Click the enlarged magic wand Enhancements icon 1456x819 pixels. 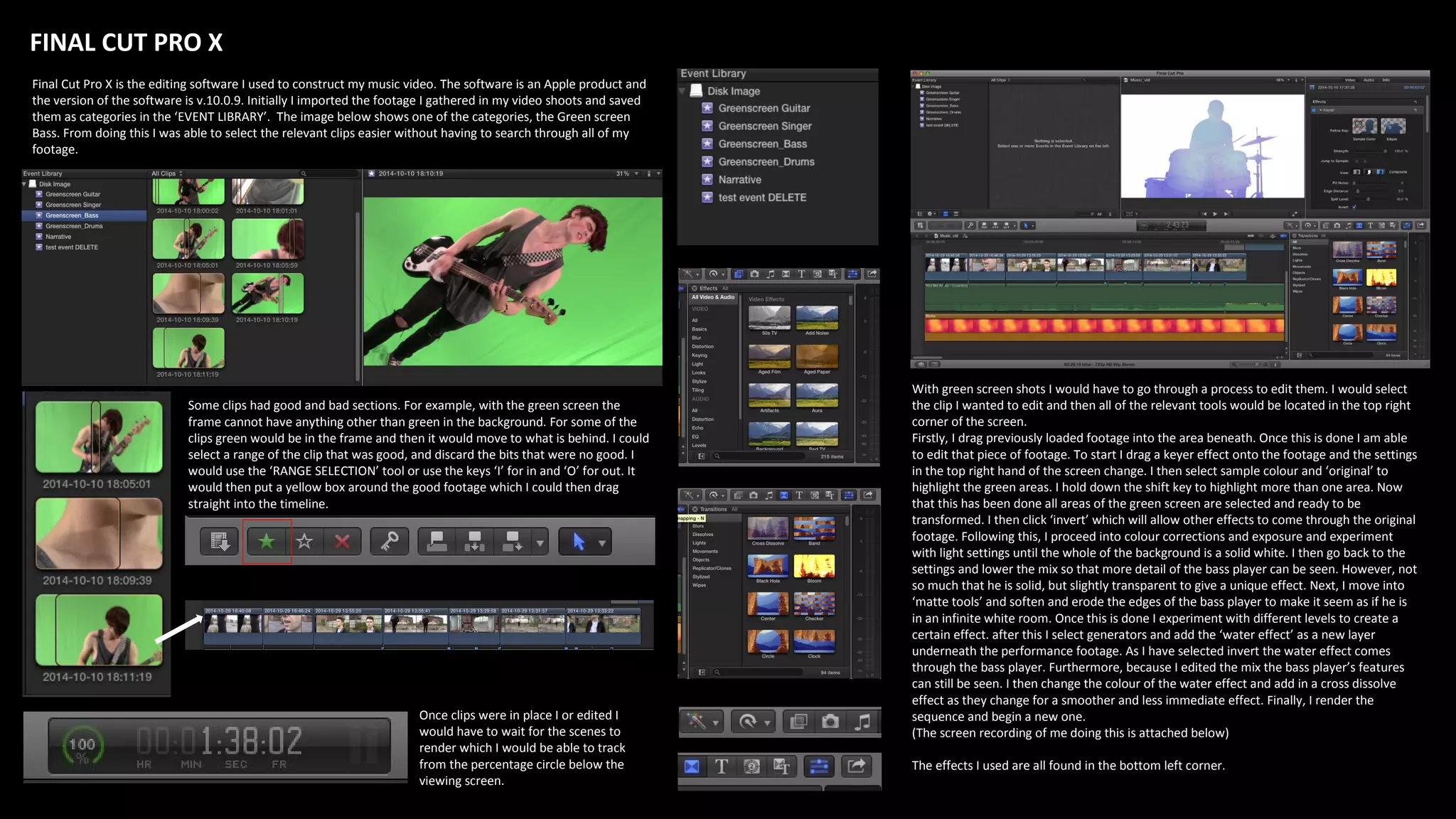[x=697, y=722]
